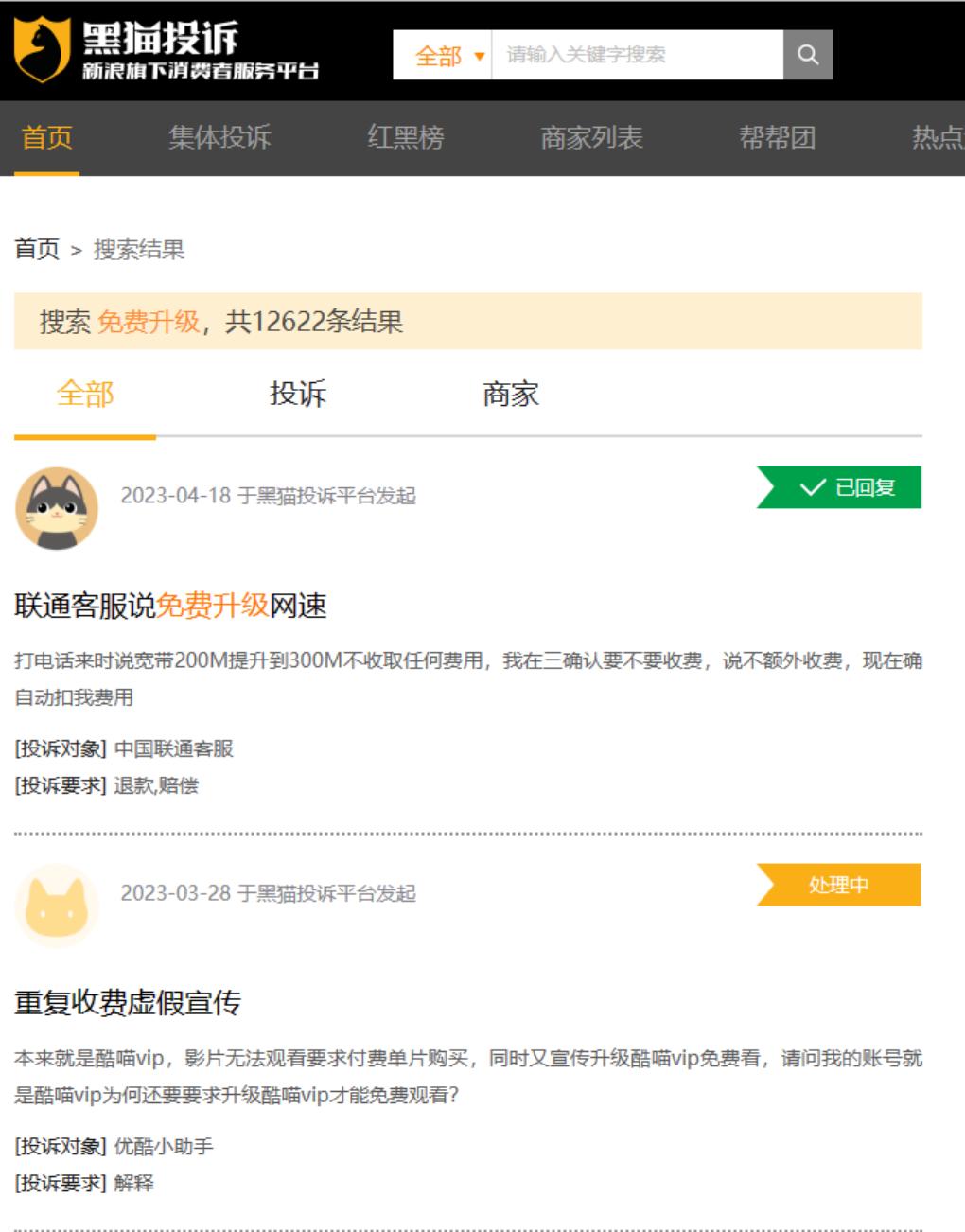Viewport: 965px width, 1232px height.
Task: Click the 请输入关键字搜索 search field
Action: point(637,55)
